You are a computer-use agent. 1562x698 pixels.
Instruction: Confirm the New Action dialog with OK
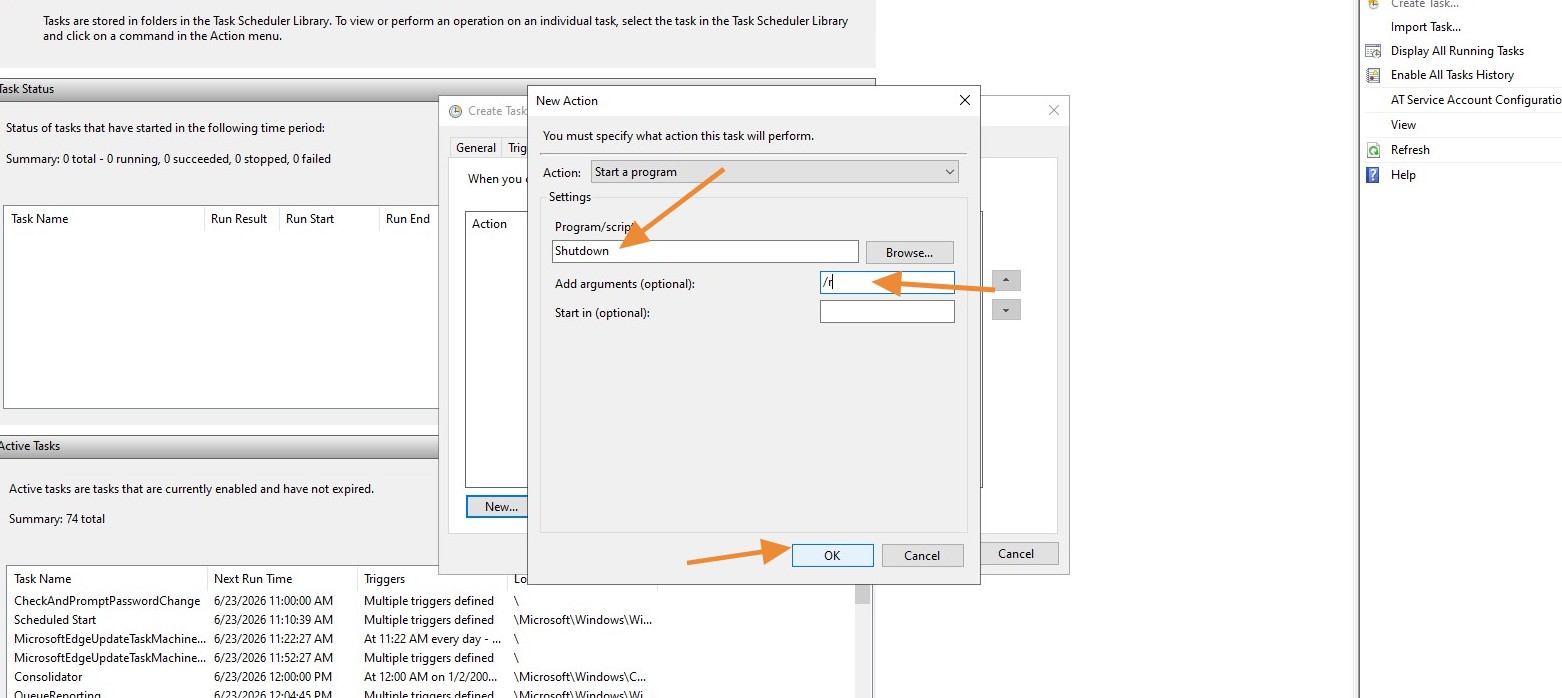pos(832,556)
